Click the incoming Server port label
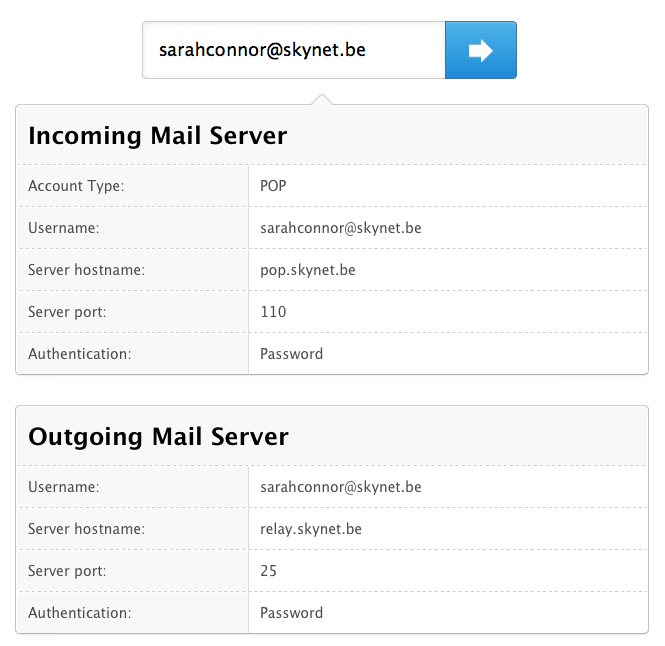 [x=67, y=312]
